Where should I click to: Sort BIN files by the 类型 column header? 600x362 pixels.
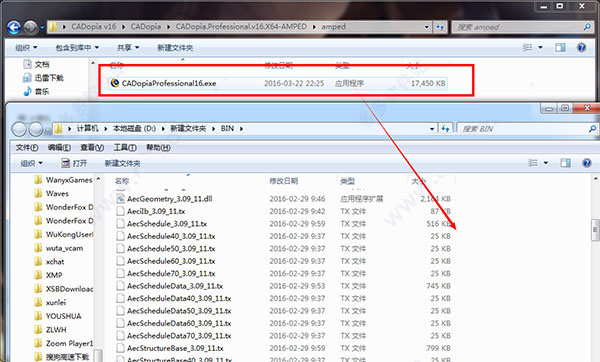point(347,181)
